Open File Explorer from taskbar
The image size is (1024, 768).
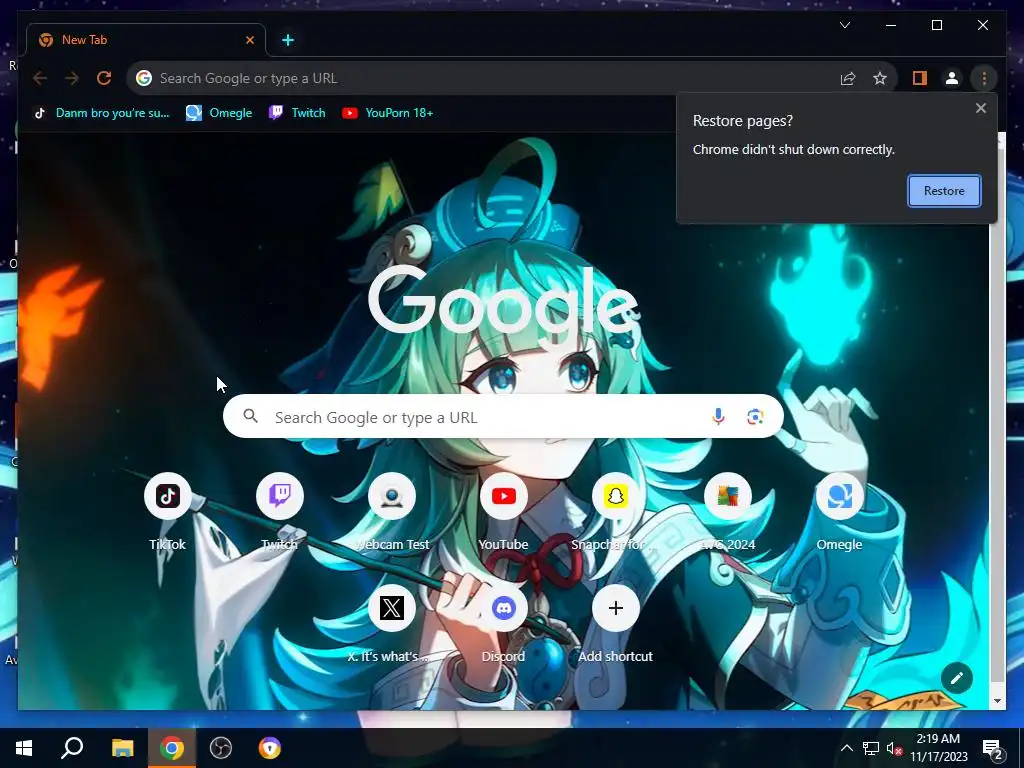[x=122, y=748]
